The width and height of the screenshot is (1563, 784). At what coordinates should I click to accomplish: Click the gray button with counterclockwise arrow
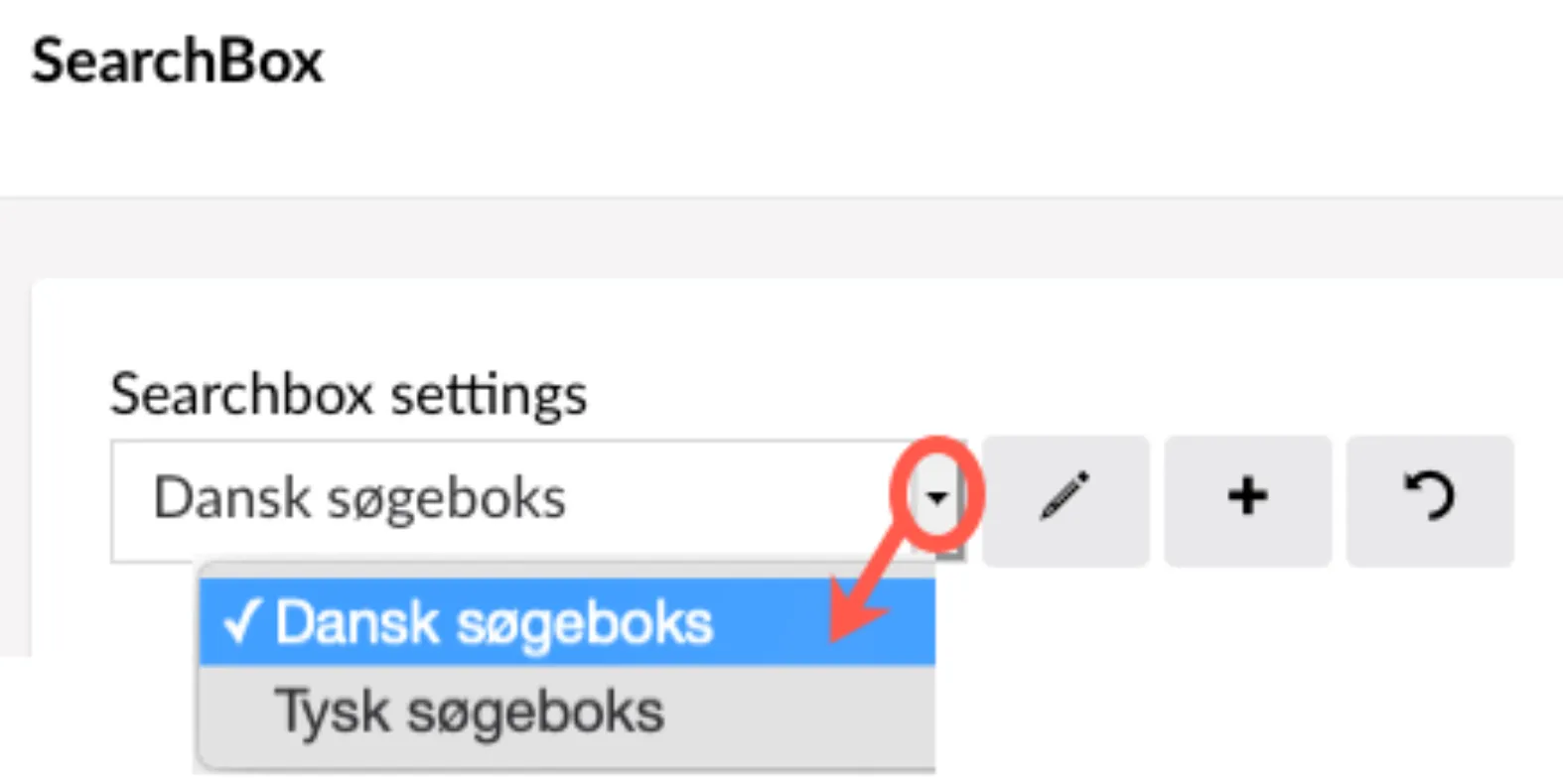pos(1430,500)
